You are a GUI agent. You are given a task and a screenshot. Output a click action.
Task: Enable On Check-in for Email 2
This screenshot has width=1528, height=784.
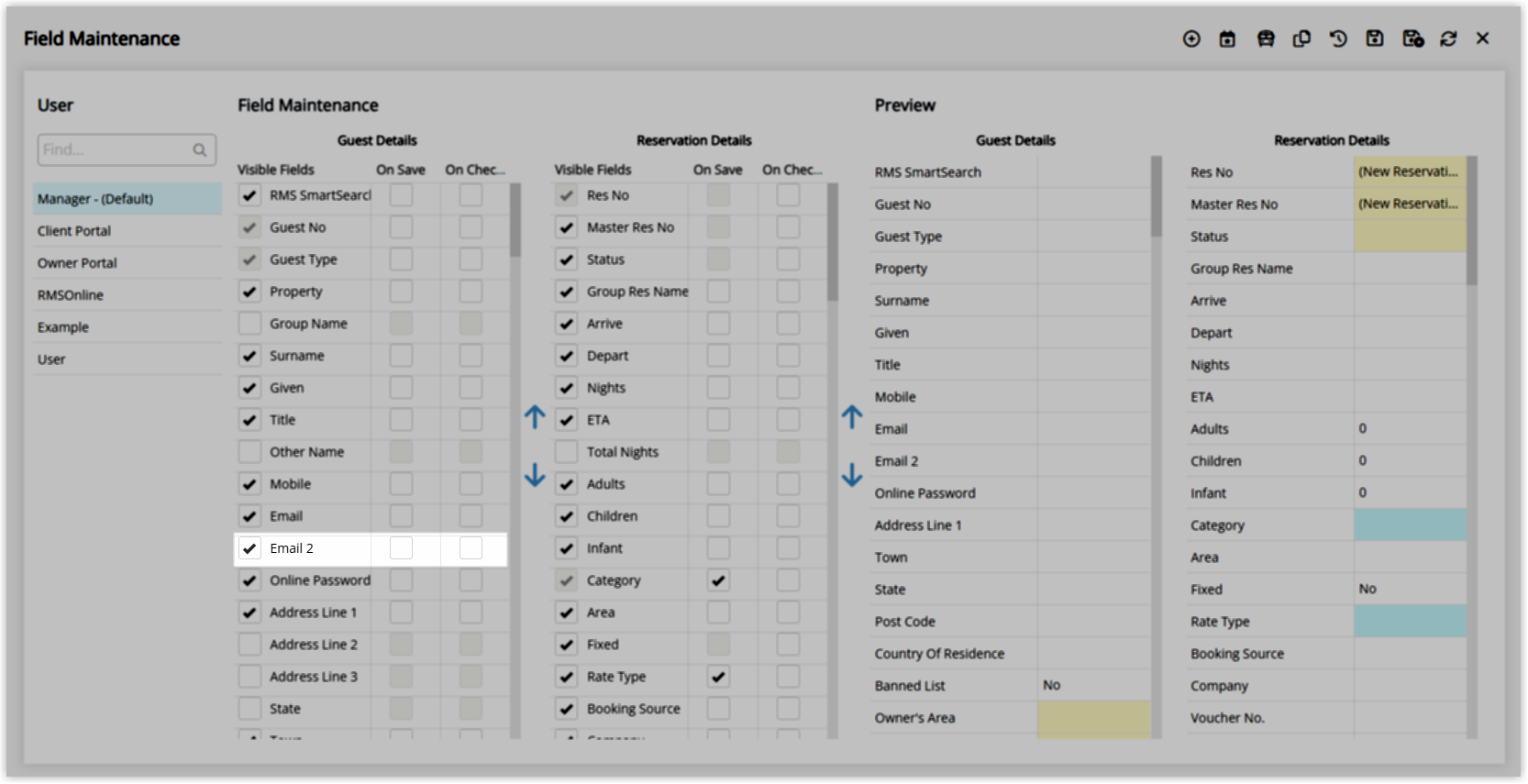point(471,548)
